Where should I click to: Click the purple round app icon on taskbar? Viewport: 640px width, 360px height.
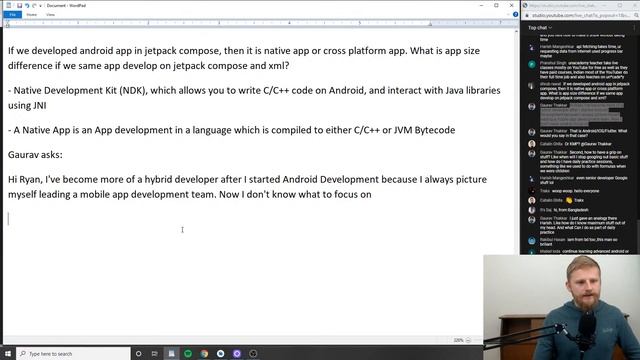[237, 353]
